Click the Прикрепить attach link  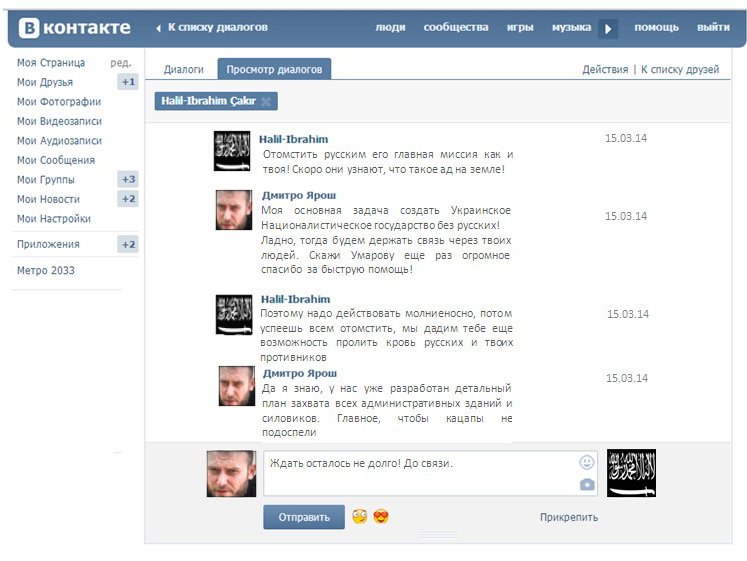pyautogui.click(x=568, y=517)
